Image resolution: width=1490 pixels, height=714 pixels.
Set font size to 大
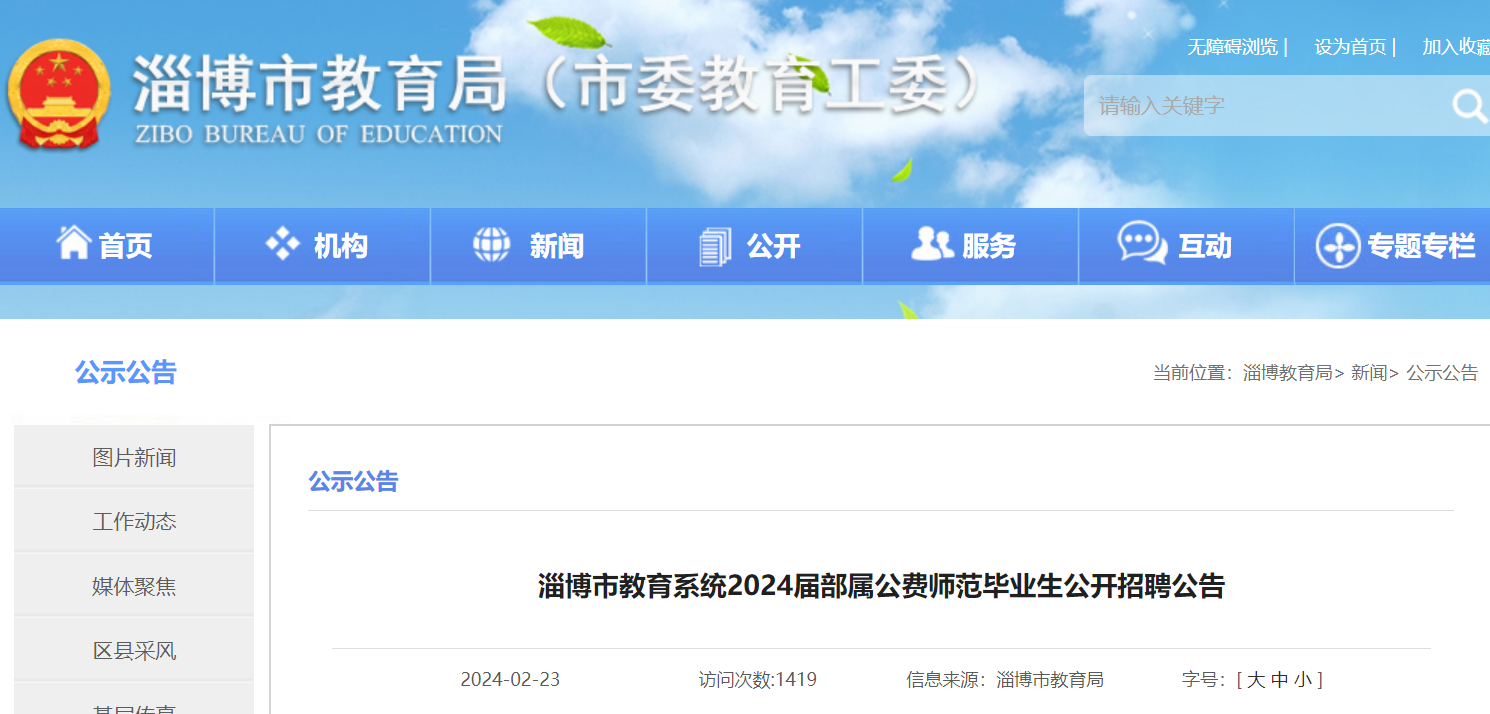1256,680
